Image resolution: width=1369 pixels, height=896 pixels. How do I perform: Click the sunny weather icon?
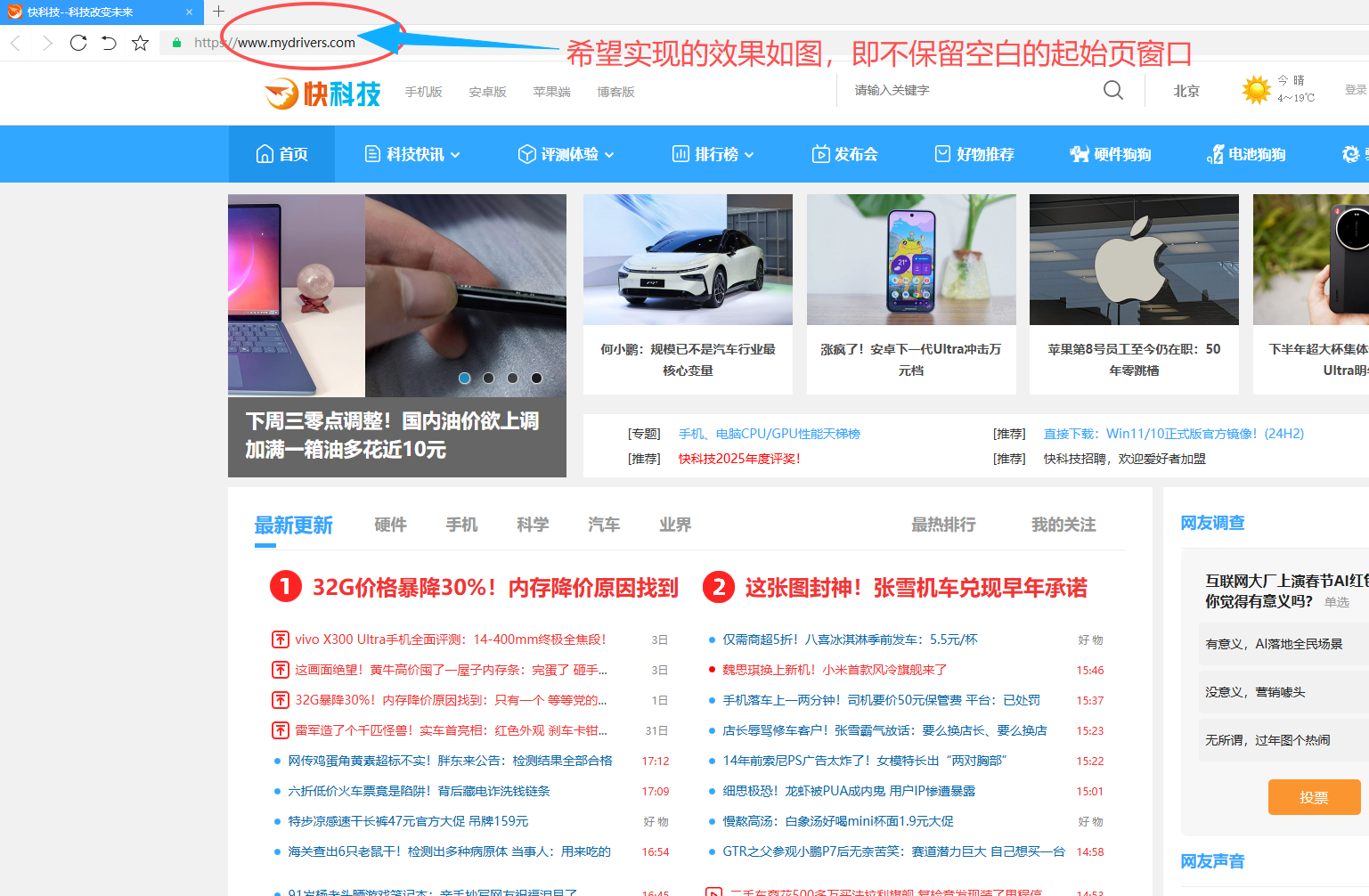(1256, 90)
